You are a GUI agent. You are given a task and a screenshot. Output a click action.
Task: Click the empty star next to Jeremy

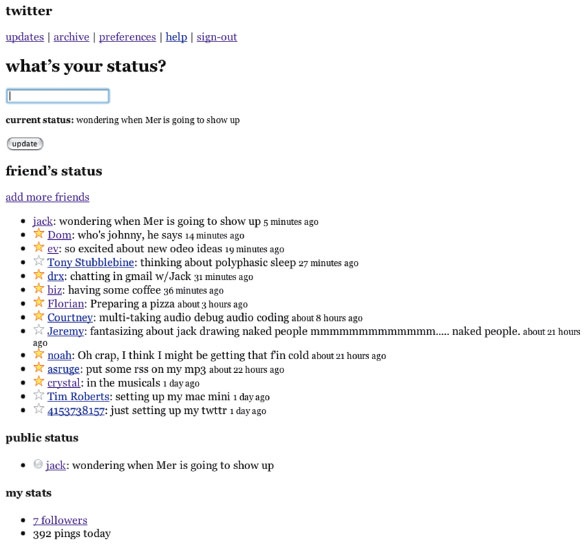pyautogui.click(x=38, y=330)
